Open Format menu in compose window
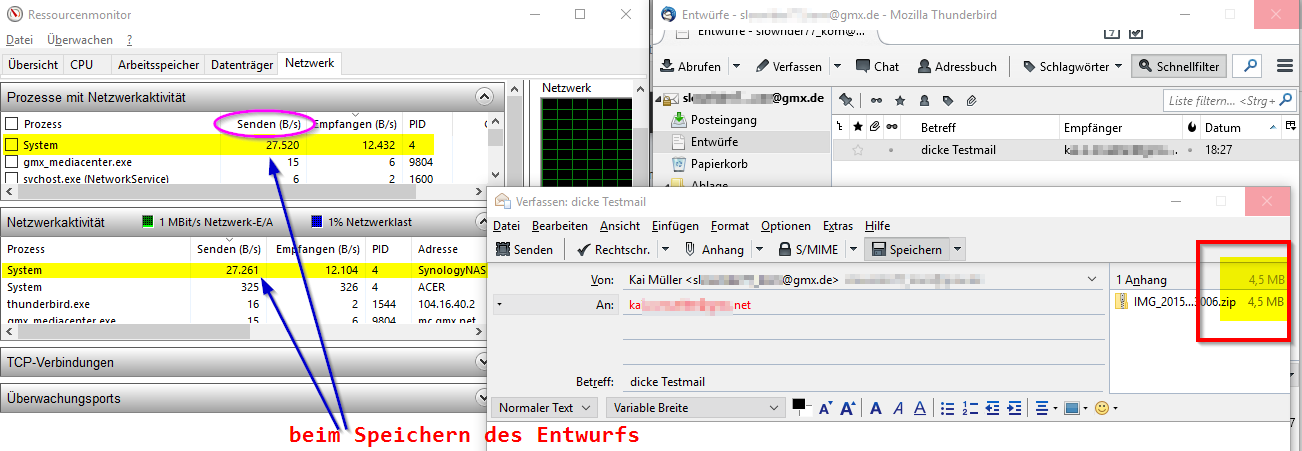The height and width of the screenshot is (451, 1302). click(730, 226)
